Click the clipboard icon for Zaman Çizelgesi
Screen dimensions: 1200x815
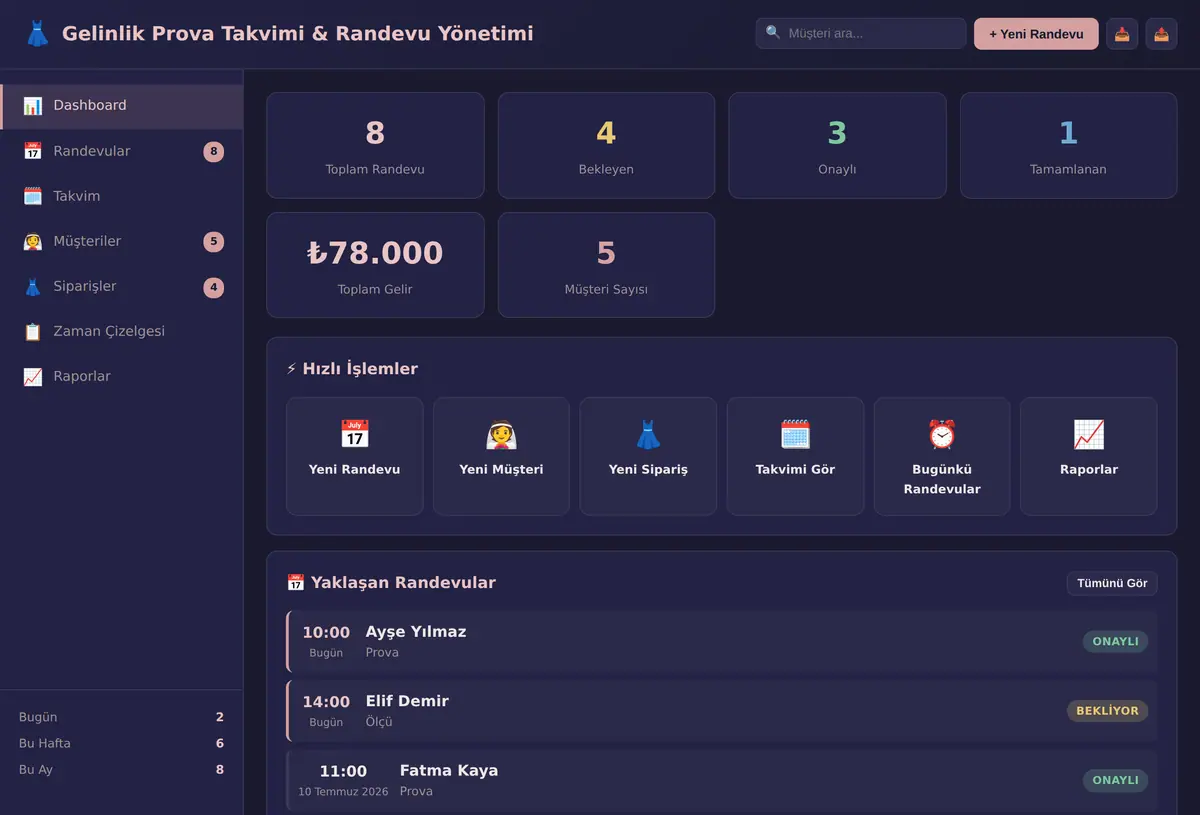33,332
